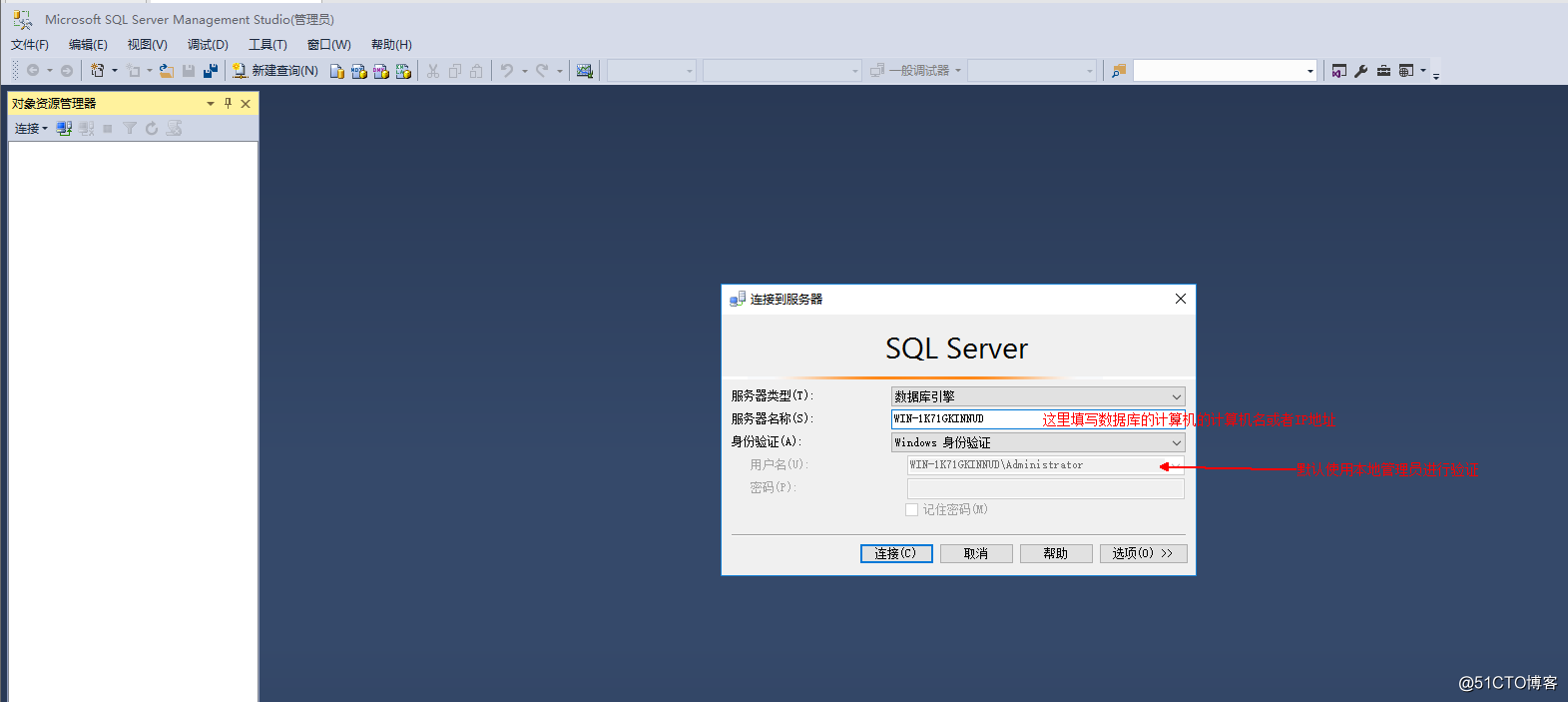Viewport: 1568px width, 702px height.
Task: Open the 窗口(W) menu
Action: pyautogui.click(x=329, y=45)
